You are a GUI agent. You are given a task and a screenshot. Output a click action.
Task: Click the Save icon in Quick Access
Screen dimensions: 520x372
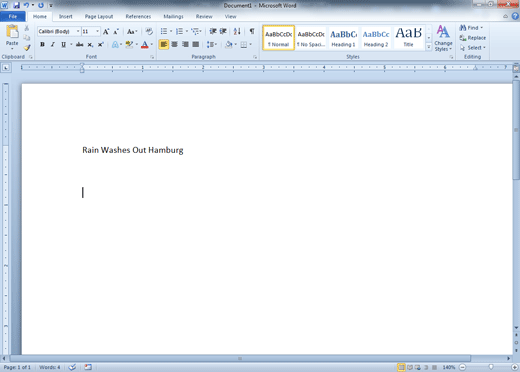click(16, 5)
